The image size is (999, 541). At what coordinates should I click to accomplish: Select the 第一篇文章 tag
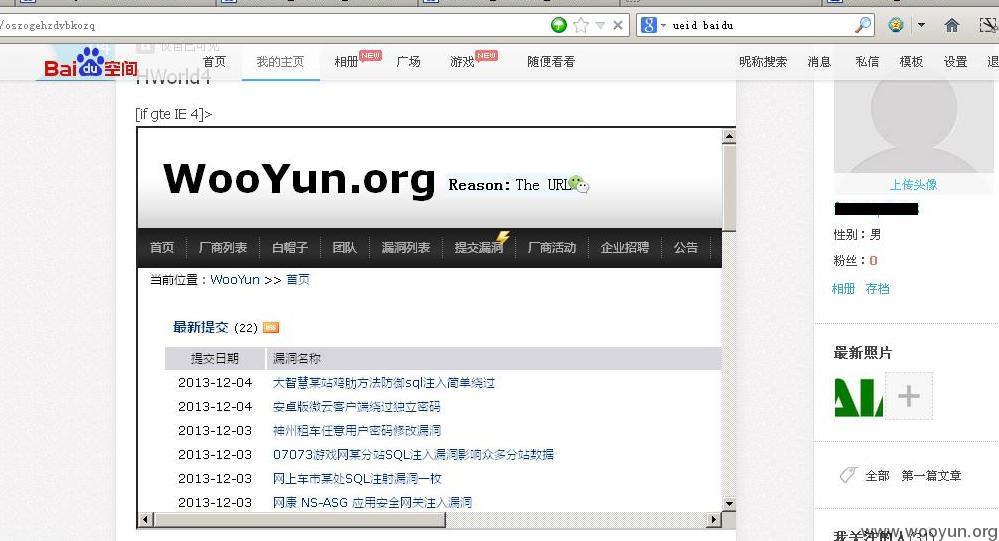tap(931, 476)
